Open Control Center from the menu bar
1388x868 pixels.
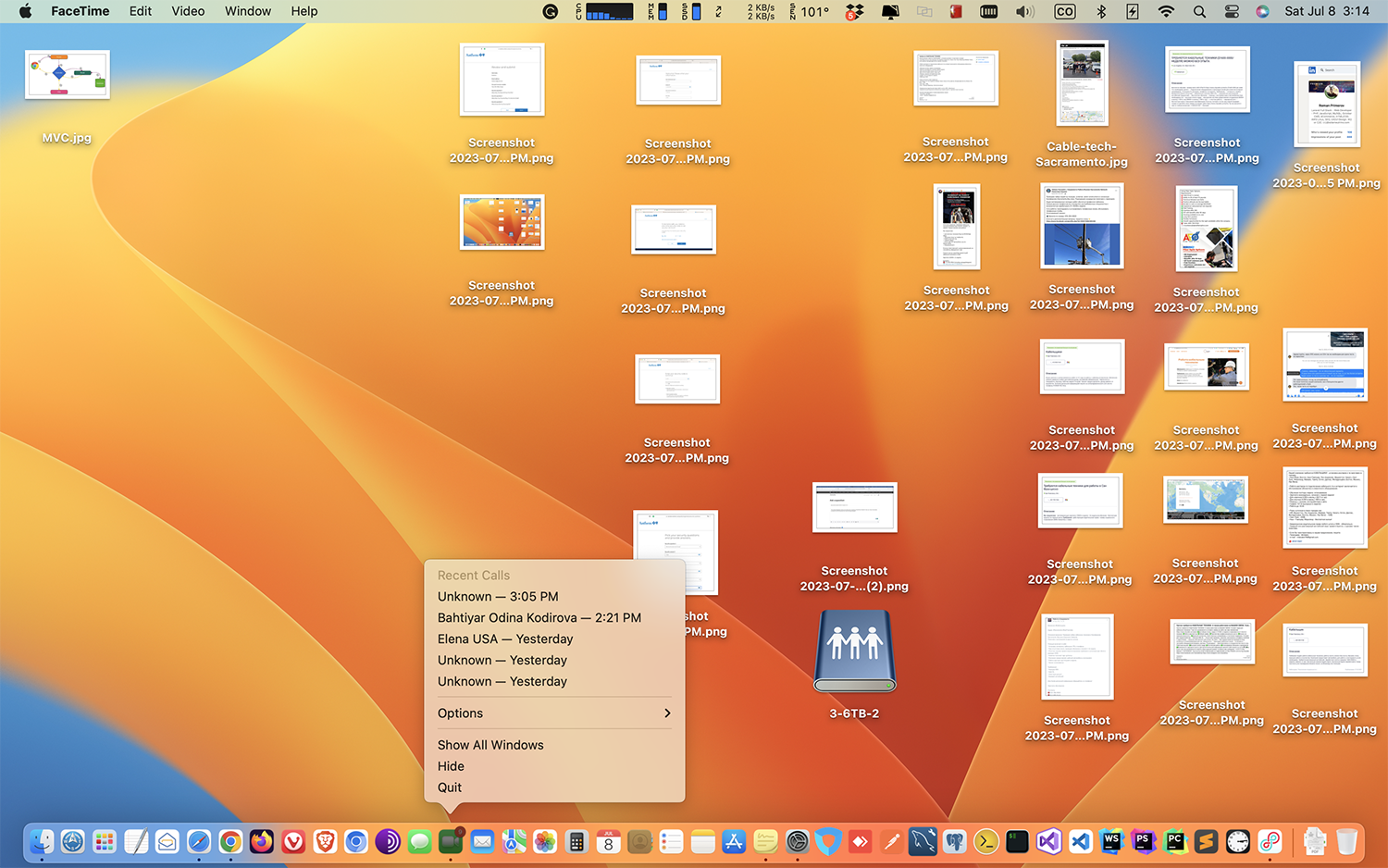tap(1231, 11)
